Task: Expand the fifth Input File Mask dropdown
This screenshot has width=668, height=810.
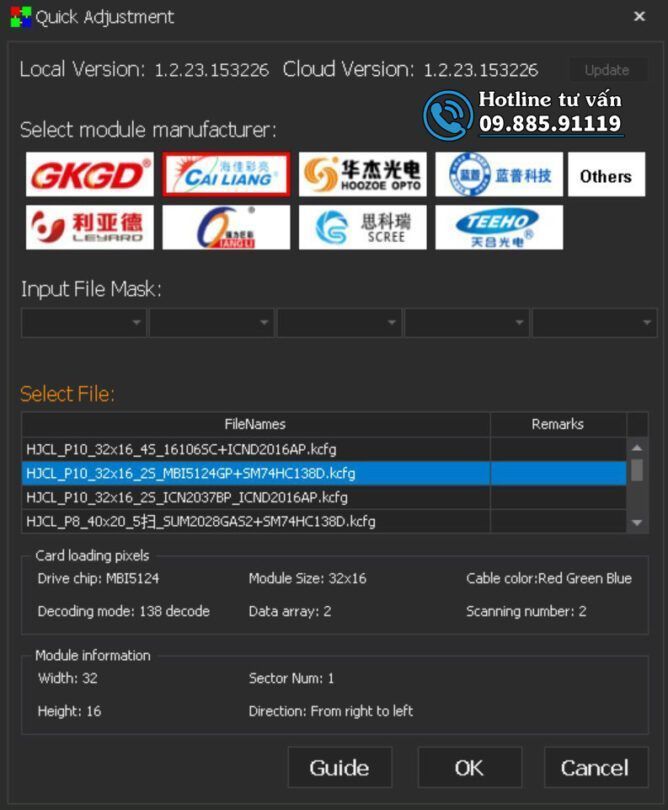Action: (x=595, y=323)
